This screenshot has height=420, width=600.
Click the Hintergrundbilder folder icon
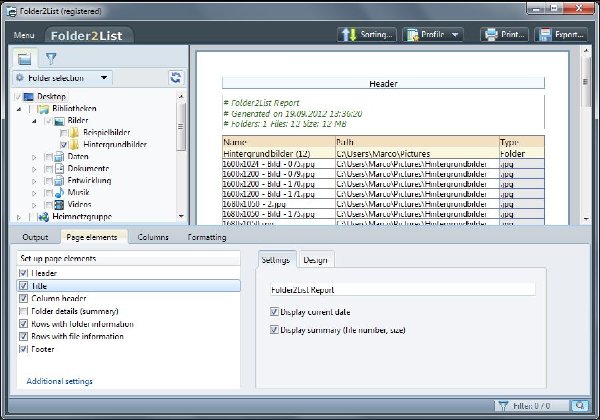74,145
